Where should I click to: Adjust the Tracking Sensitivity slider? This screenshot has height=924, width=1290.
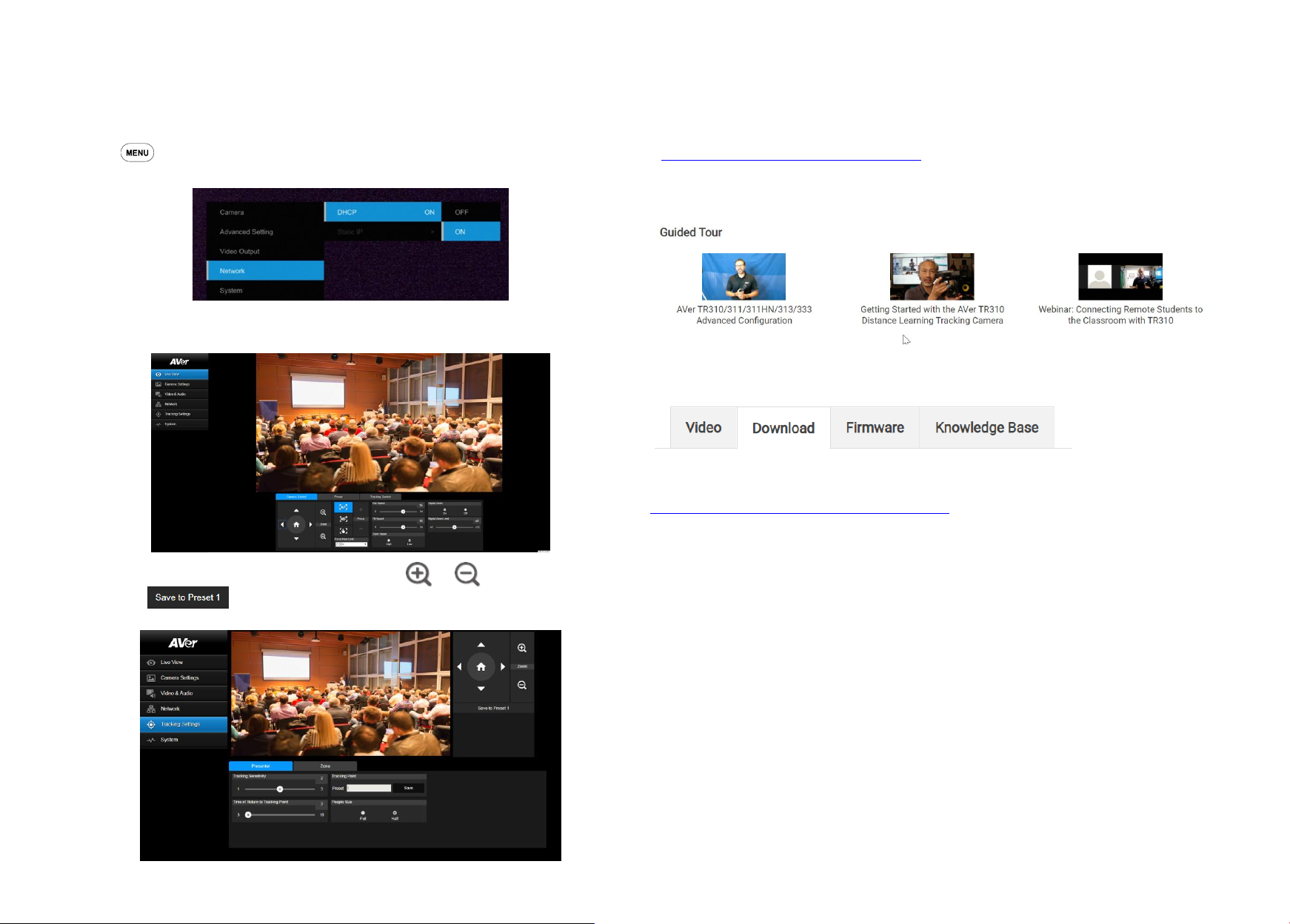tap(280, 789)
